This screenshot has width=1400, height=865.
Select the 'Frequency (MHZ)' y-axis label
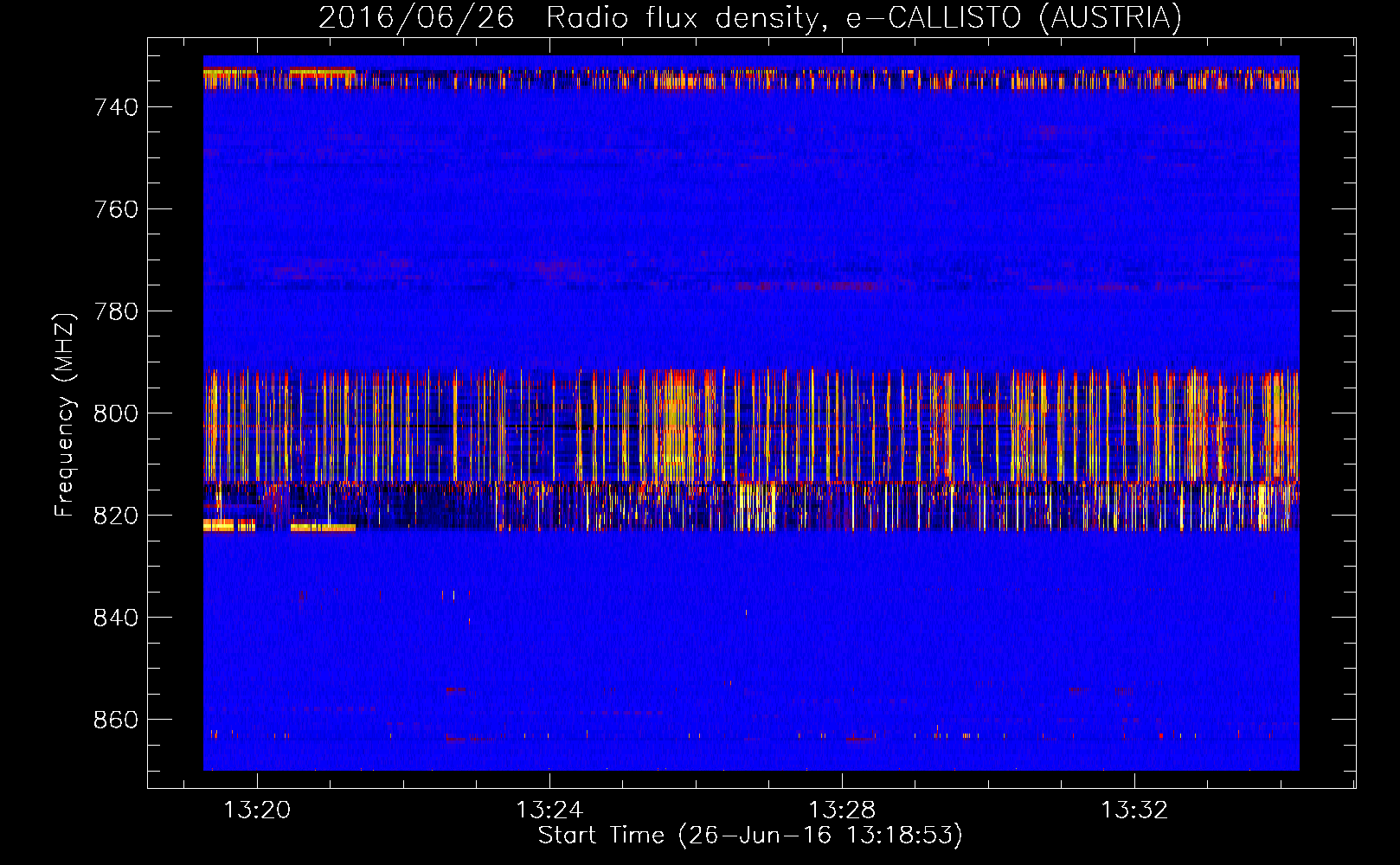coord(65,414)
